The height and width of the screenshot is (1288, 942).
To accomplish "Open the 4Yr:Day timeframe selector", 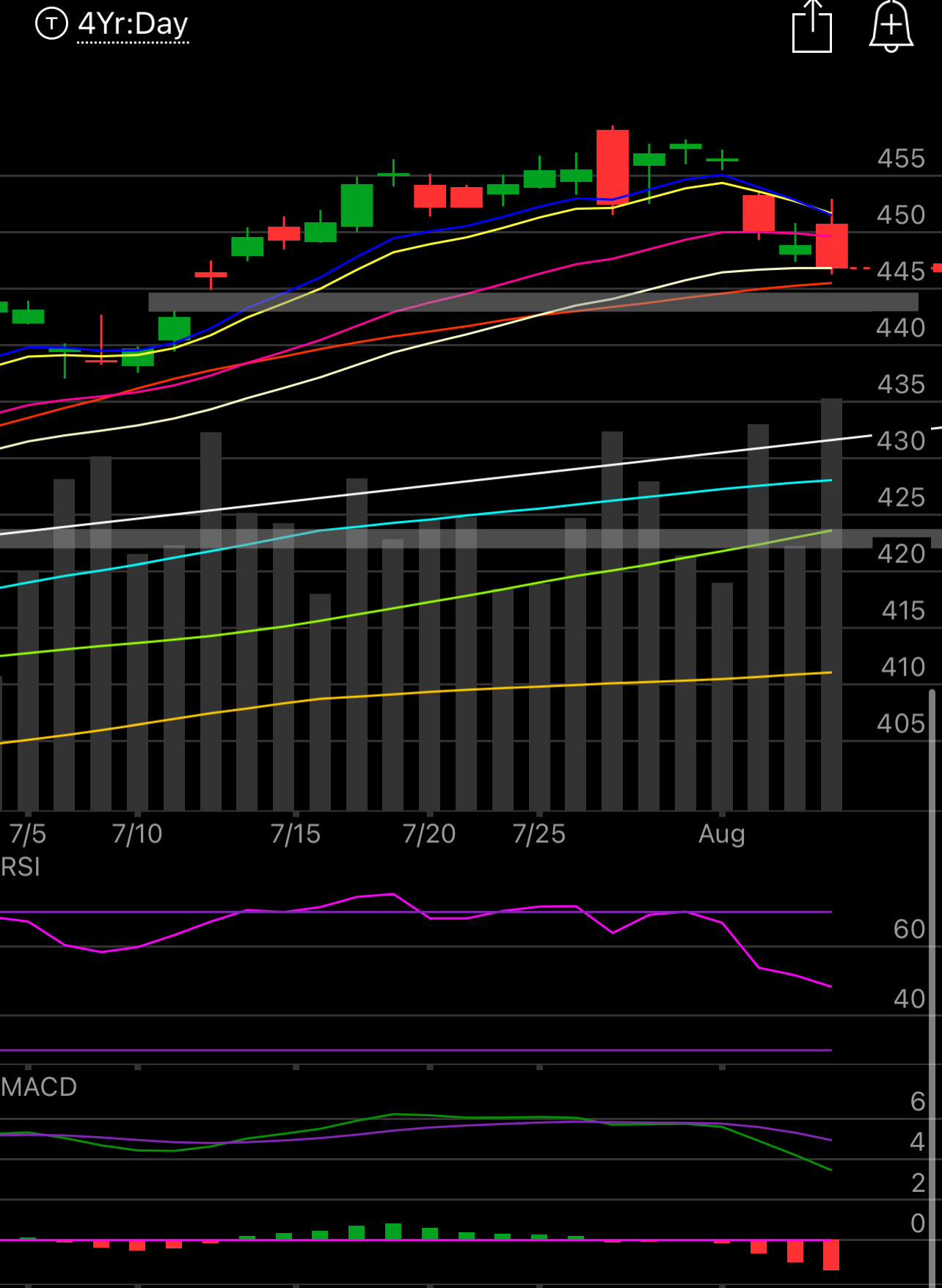I will tap(134, 24).
